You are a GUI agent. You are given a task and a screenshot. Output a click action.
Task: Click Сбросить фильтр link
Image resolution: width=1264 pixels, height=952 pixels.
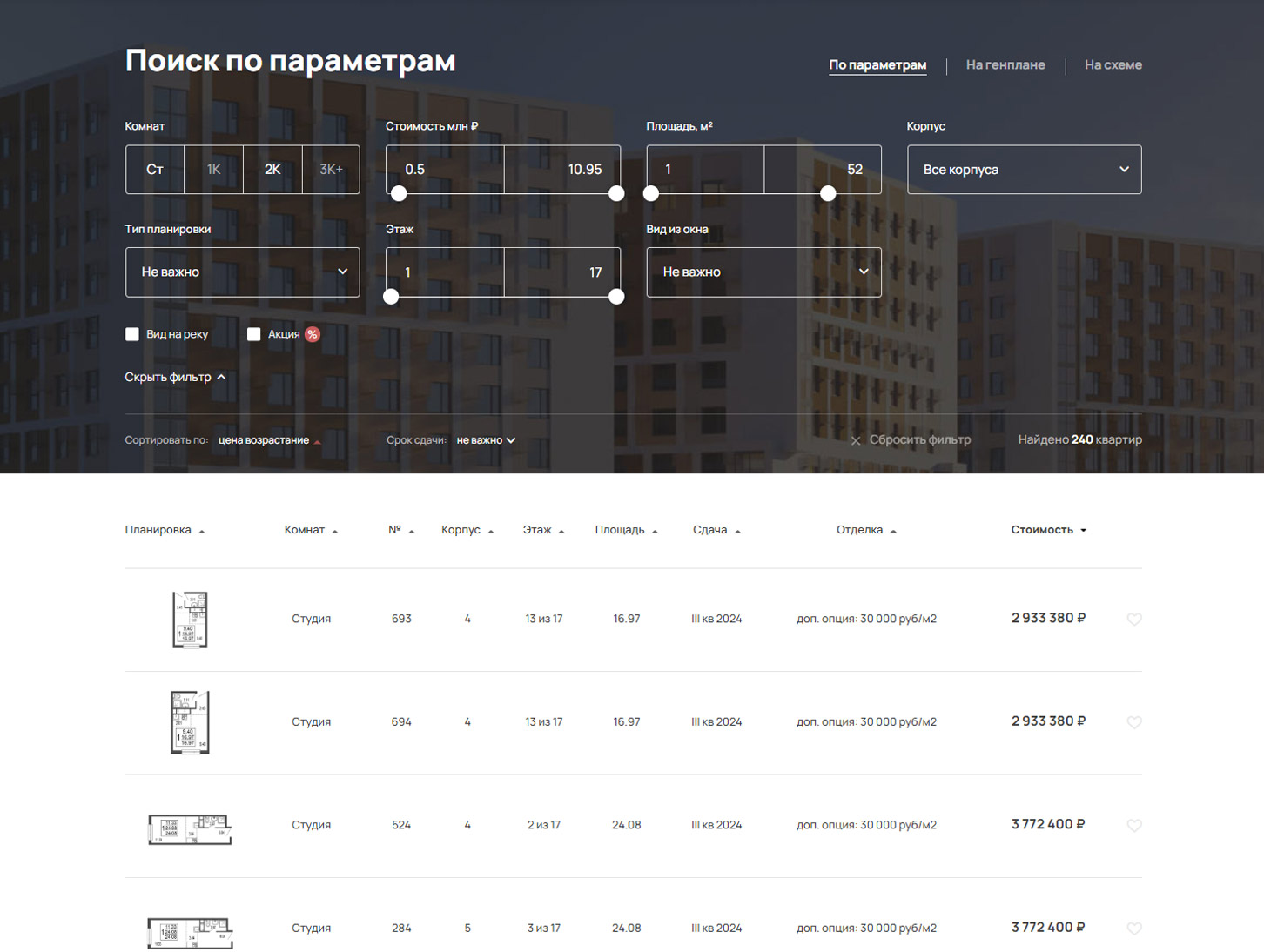point(919,440)
